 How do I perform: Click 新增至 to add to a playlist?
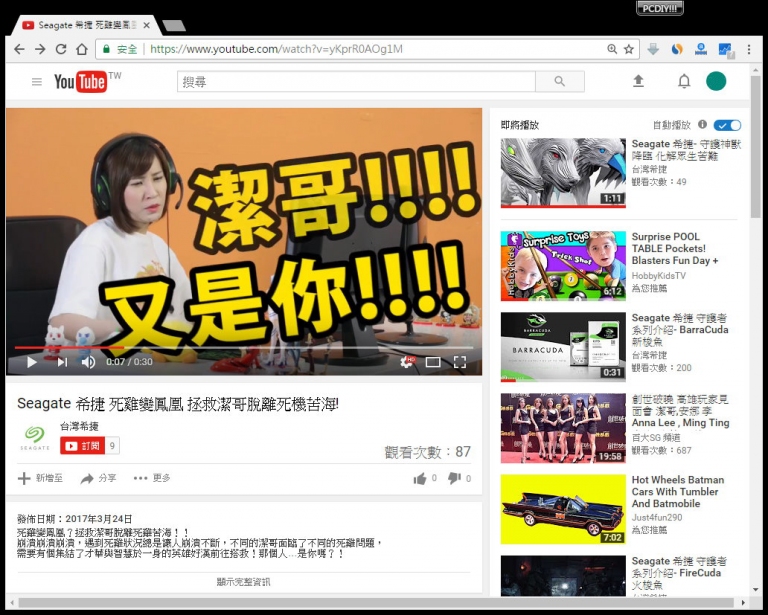(x=40, y=478)
